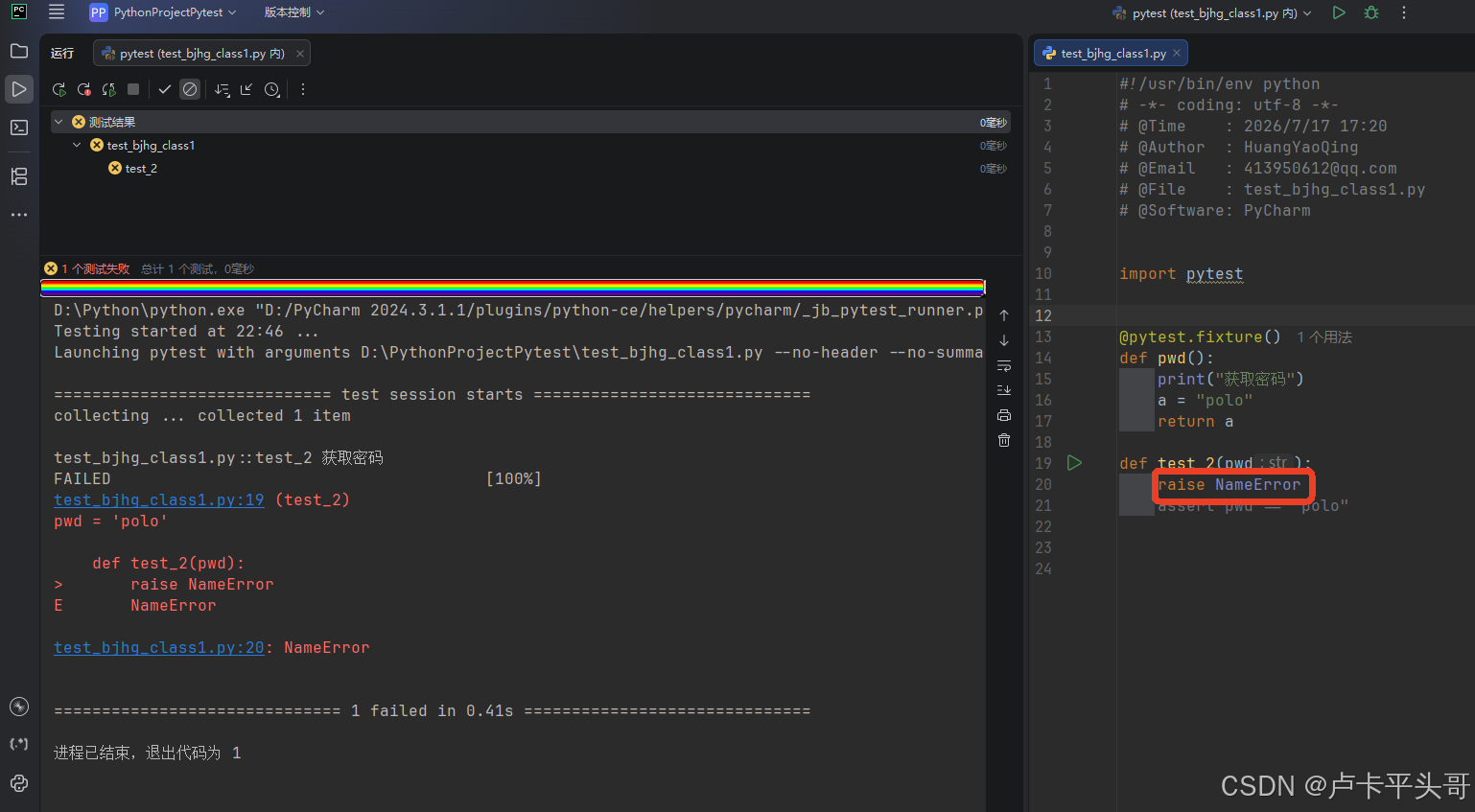Toggle rerun automatically option
This screenshot has height=812, width=1475.
point(109,89)
